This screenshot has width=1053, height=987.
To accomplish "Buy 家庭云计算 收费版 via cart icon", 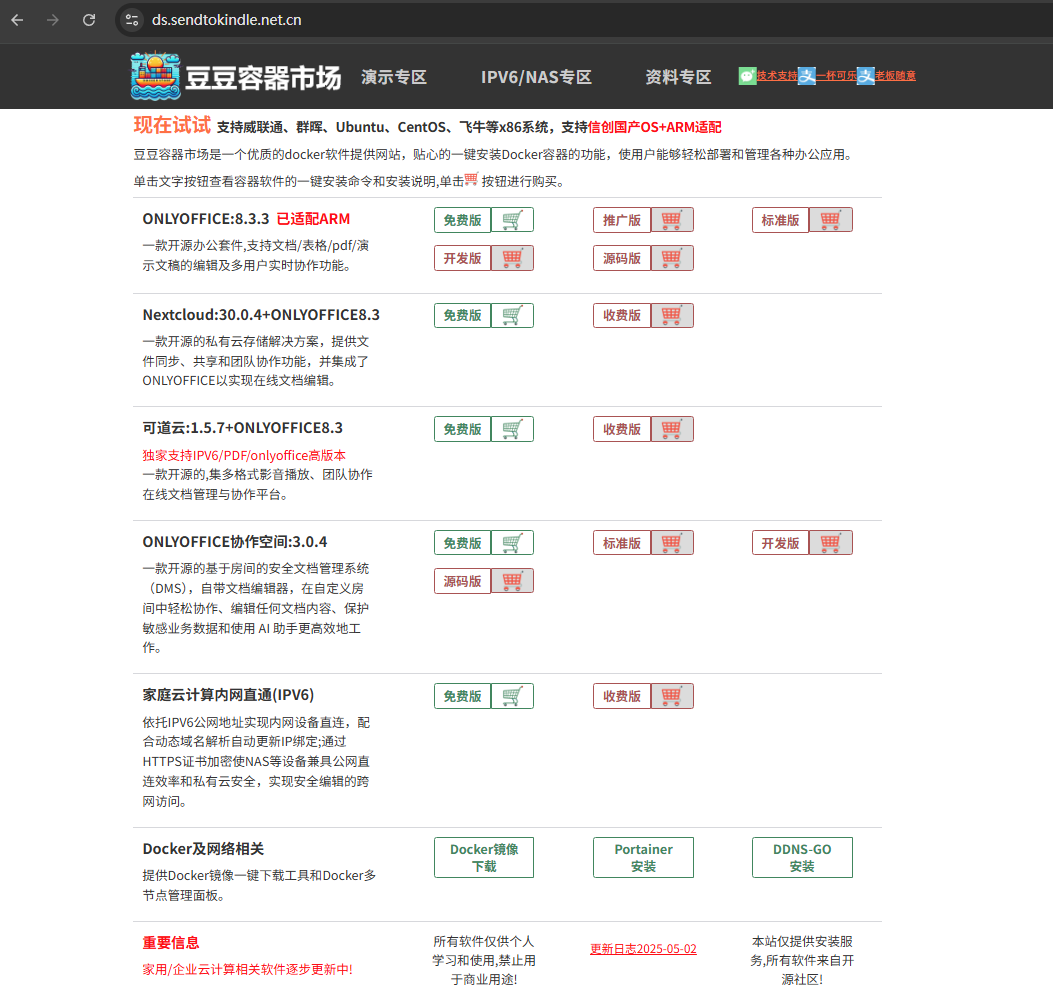I will tap(672, 696).
